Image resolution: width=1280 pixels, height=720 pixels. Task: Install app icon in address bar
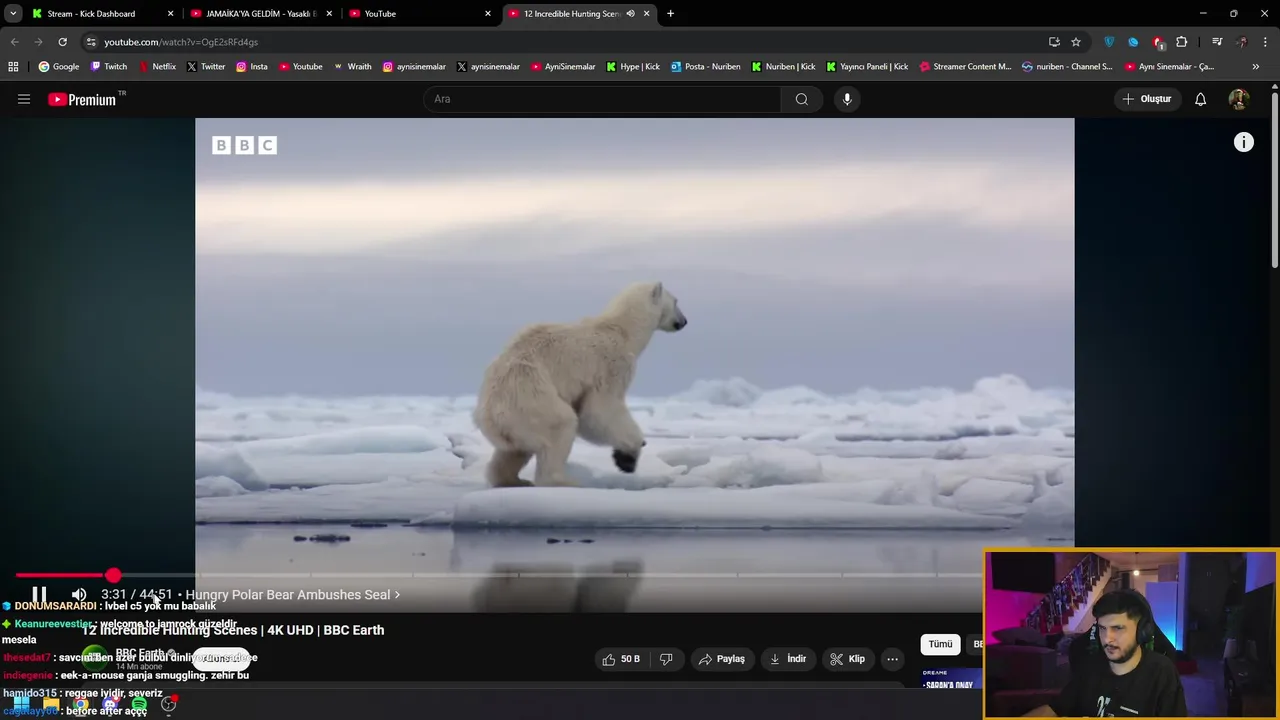(1054, 42)
